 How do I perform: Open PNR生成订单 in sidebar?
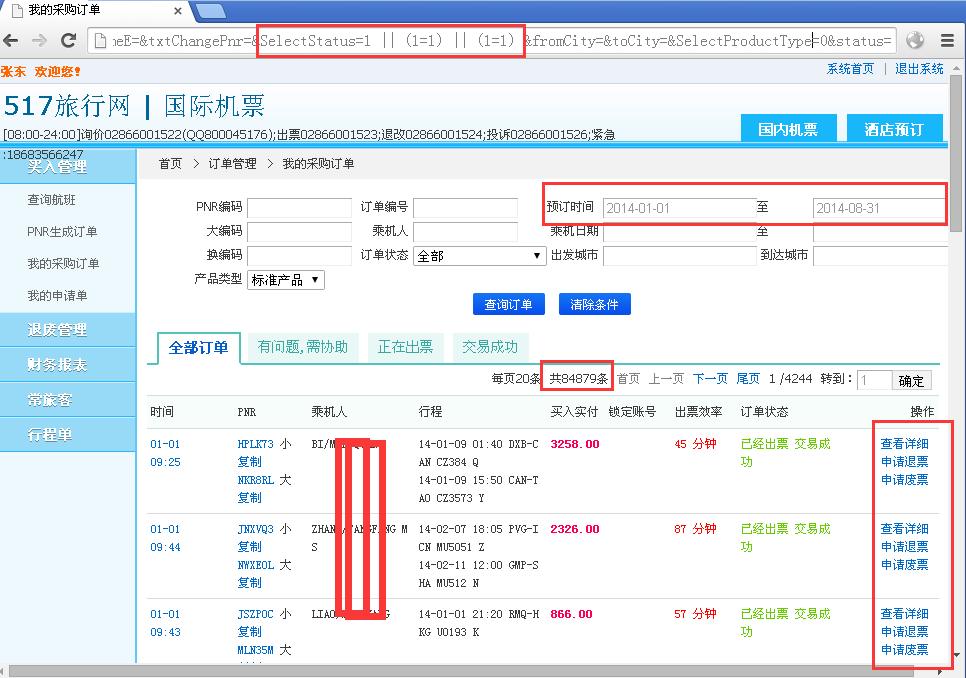point(62,232)
